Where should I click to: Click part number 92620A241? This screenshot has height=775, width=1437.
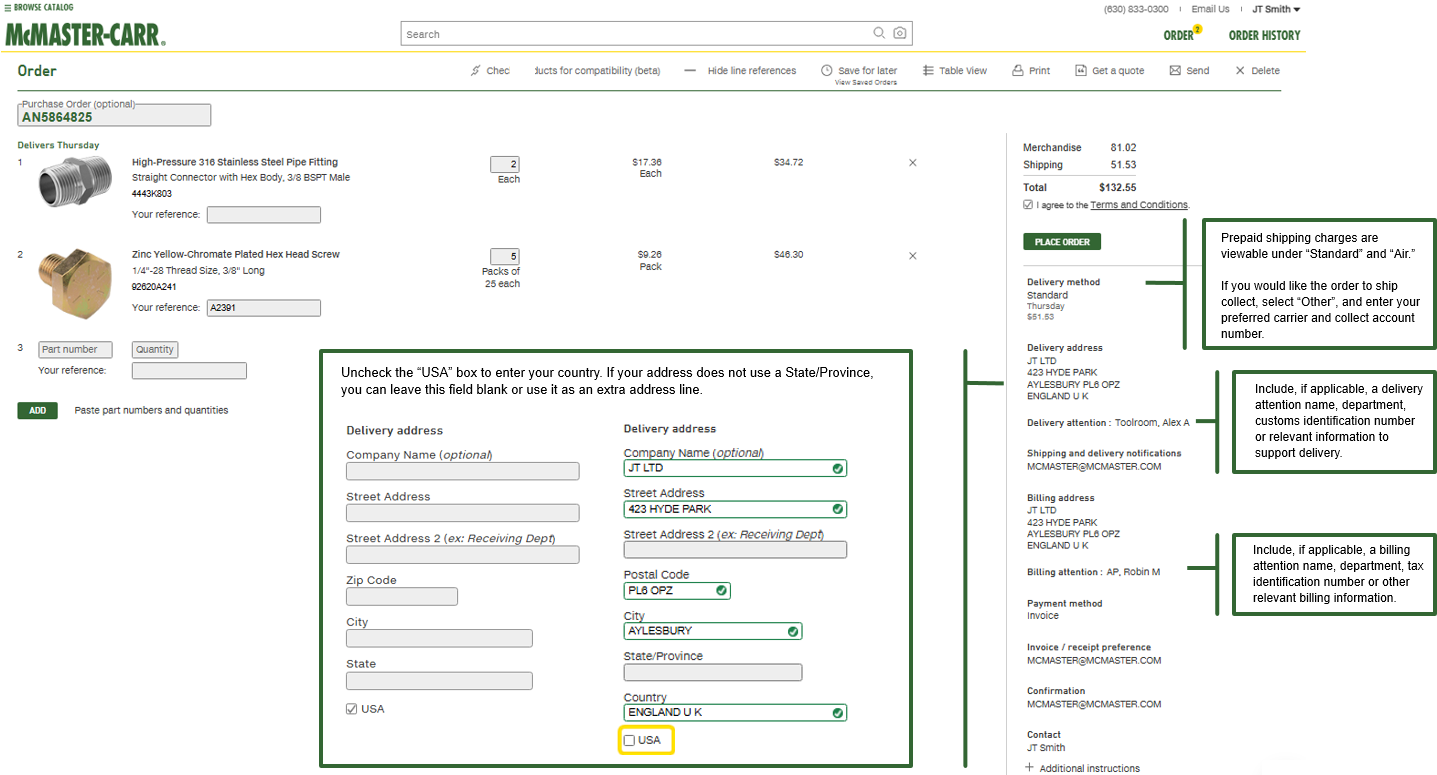coord(153,286)
